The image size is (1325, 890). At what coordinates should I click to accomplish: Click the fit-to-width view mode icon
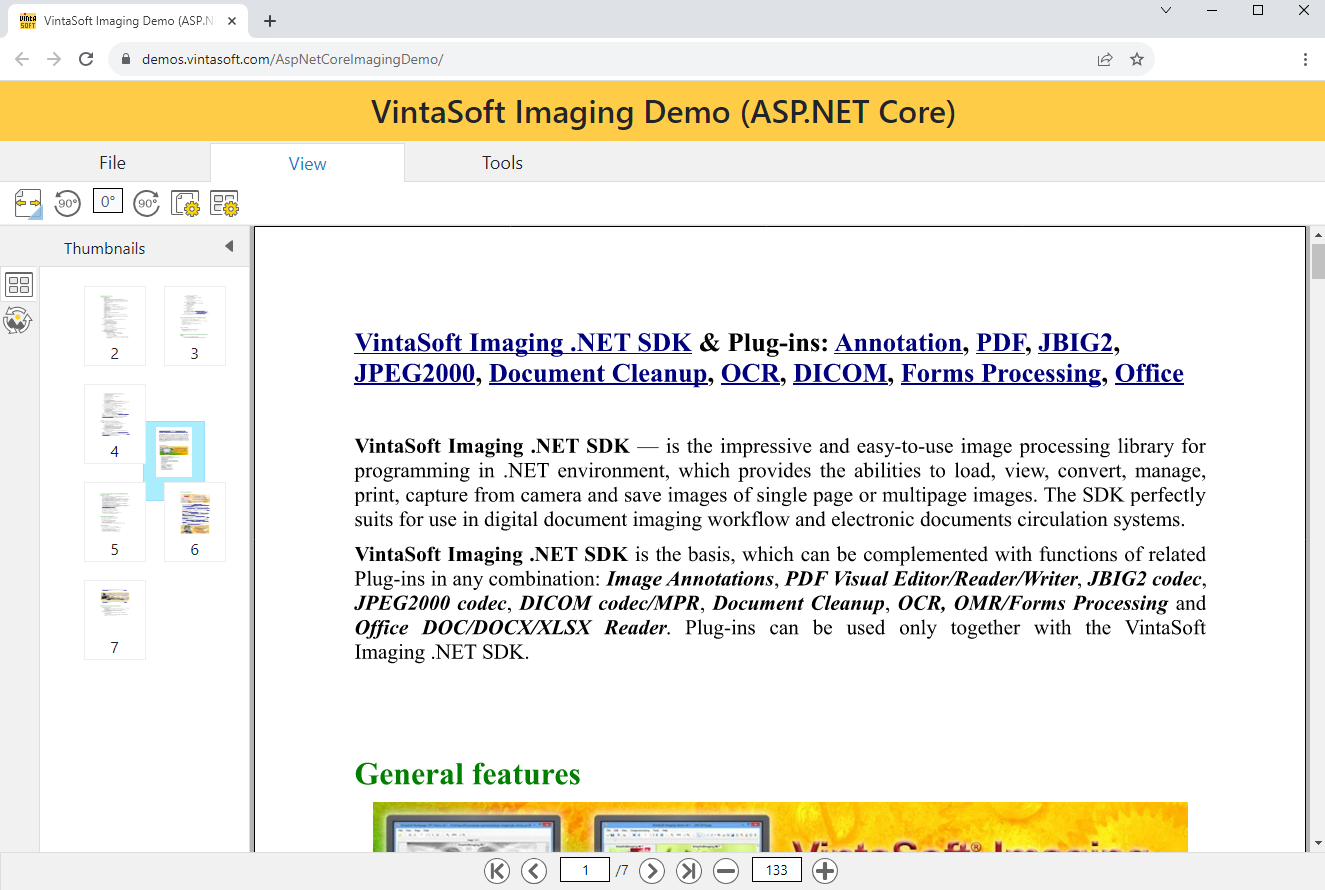pos(28,203)
